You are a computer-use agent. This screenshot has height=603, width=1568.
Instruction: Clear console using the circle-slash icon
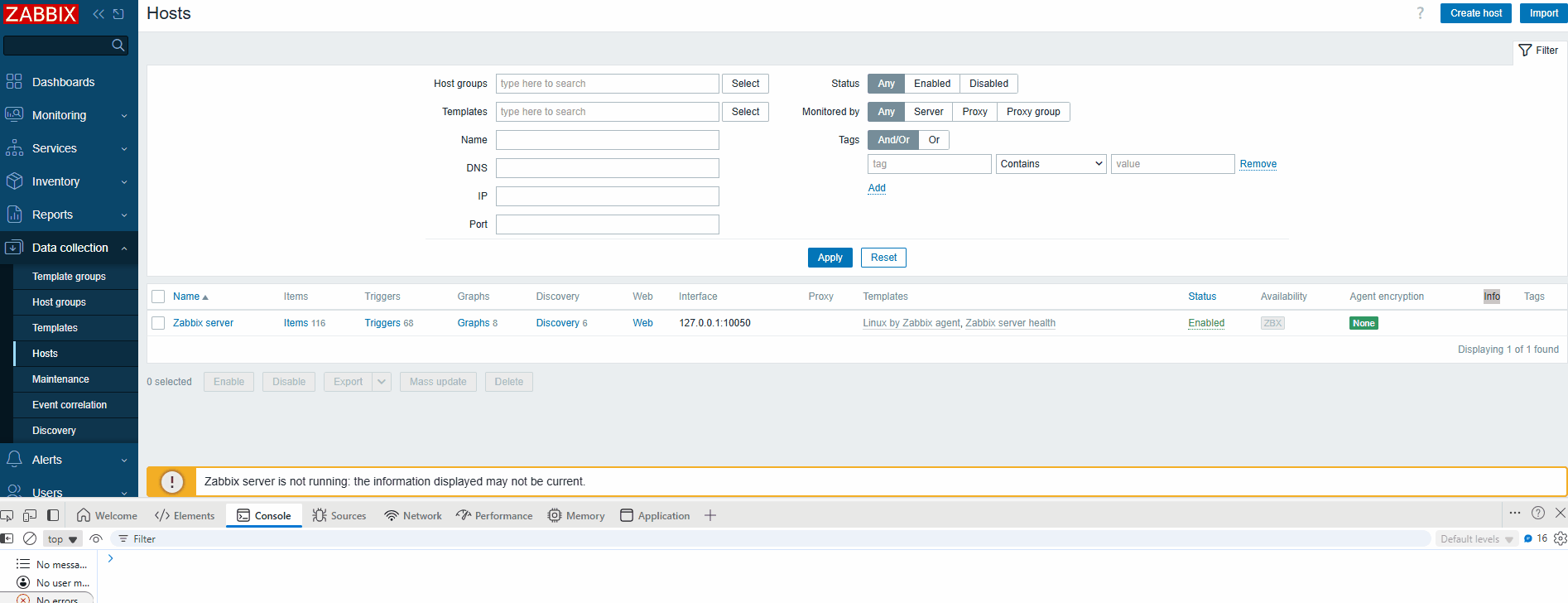pyautogui.click(x=30, y=538)
